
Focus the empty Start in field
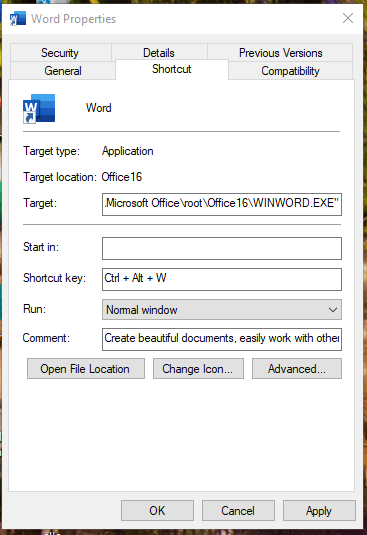(x=222, y=248)
